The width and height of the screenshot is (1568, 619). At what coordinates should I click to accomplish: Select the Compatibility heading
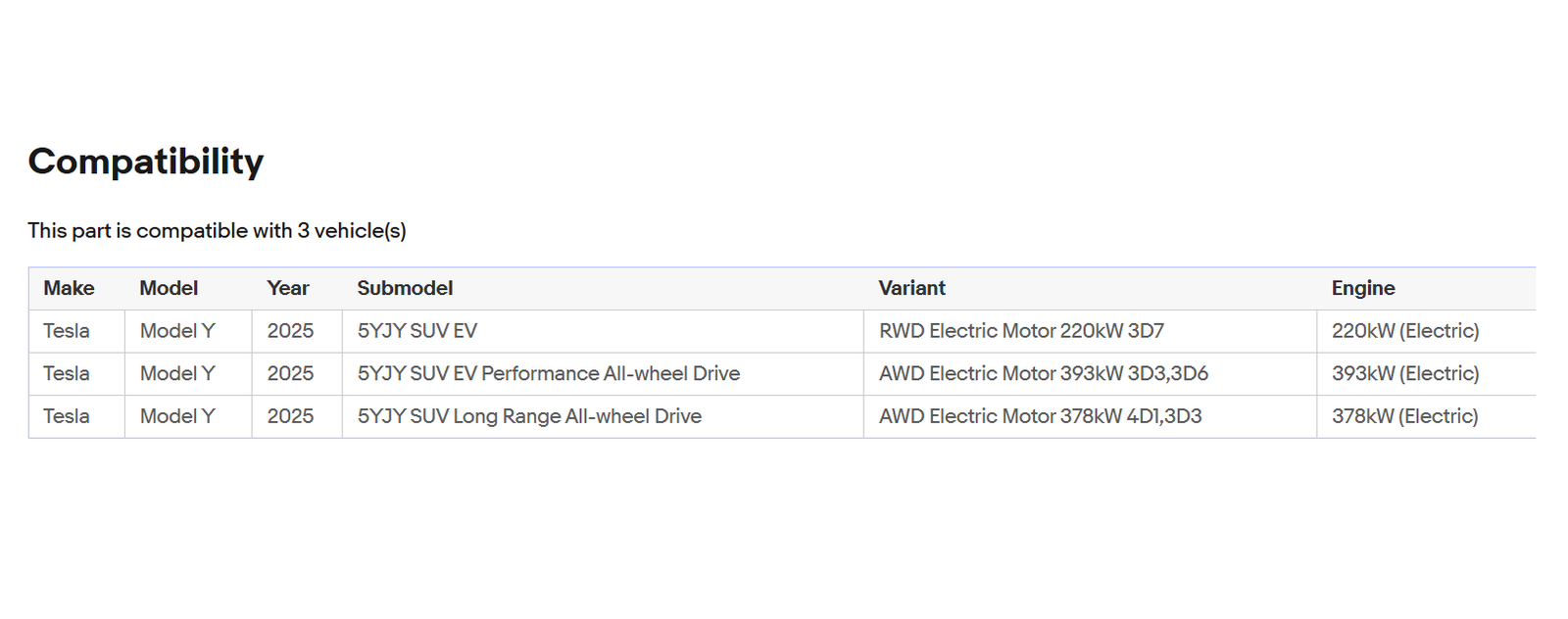(x=146, y=162)
